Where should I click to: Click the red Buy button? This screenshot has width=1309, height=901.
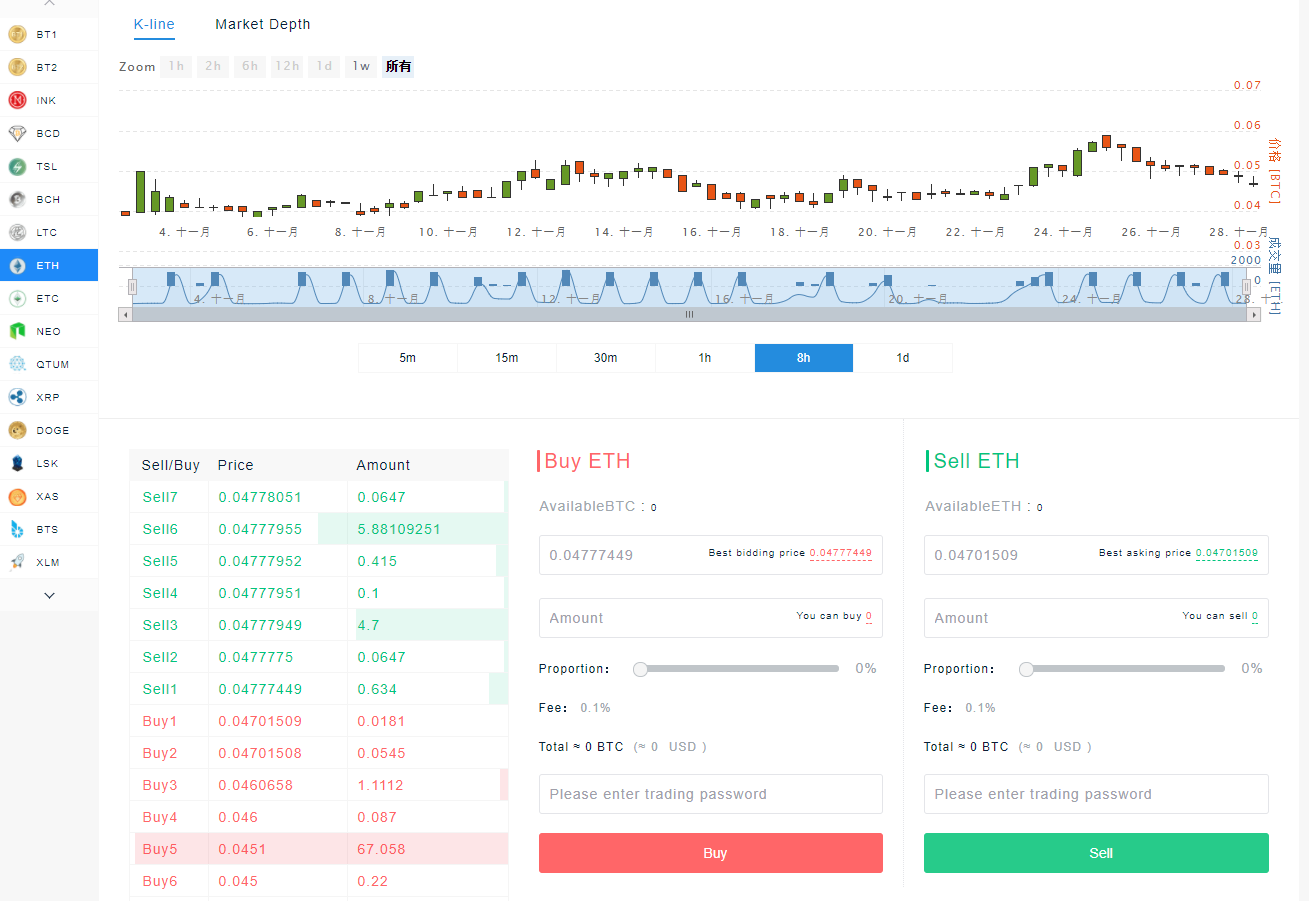click(x=710, y=853)
